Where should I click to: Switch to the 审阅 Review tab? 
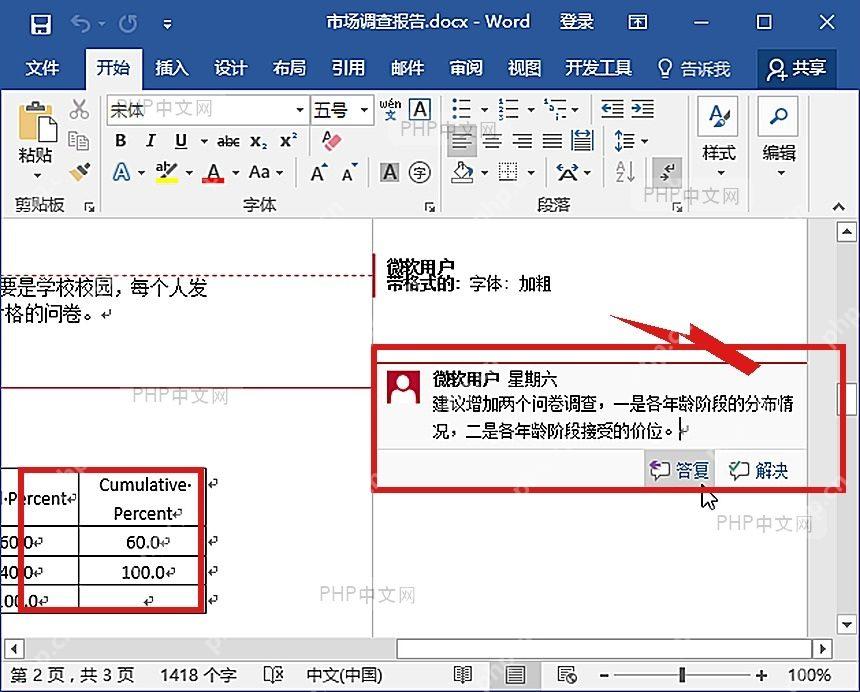pyautogui.click(x=466, y=68)
